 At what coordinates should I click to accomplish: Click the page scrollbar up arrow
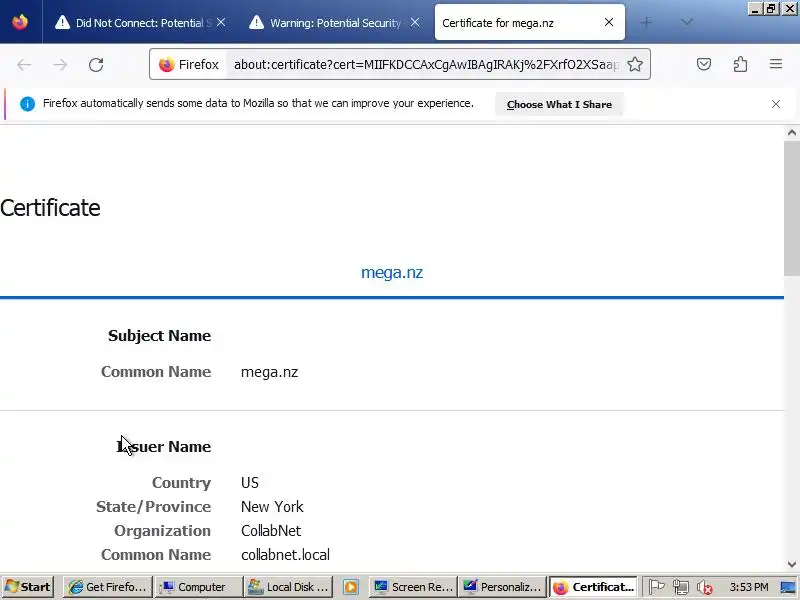(791, 133)
